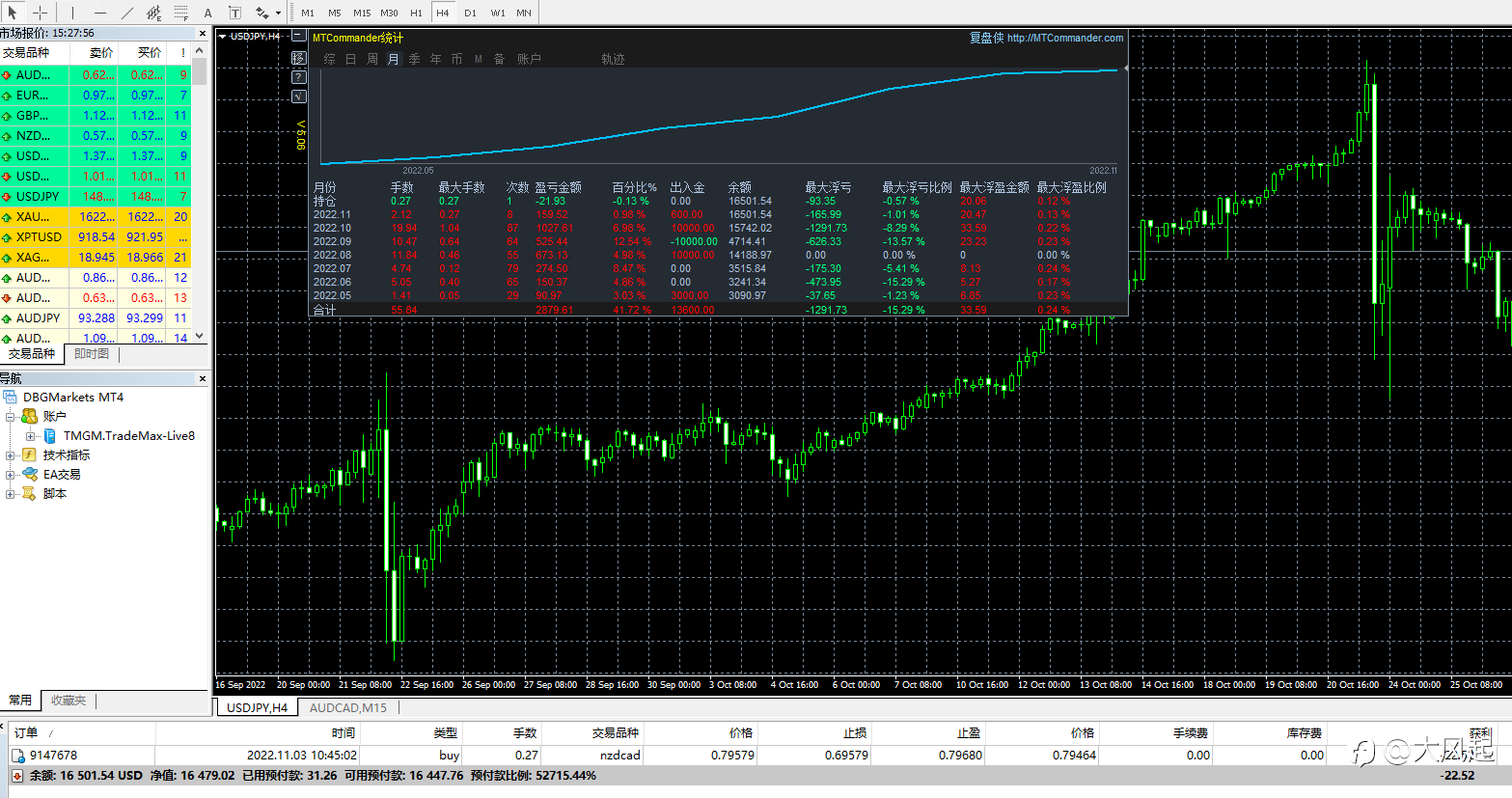Image resolution: width=1512 pixels, height=798 pixels.
Task: Switch chart to MN timeframe
Action: (524, 13)
